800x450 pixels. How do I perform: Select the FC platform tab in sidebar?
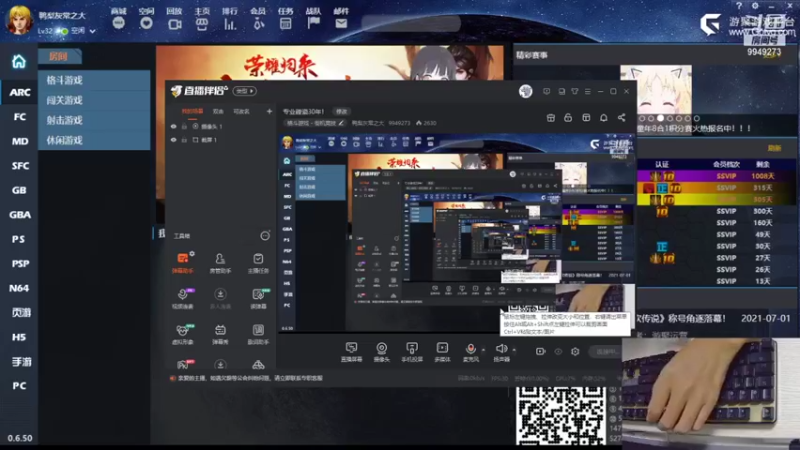point(19,117)
